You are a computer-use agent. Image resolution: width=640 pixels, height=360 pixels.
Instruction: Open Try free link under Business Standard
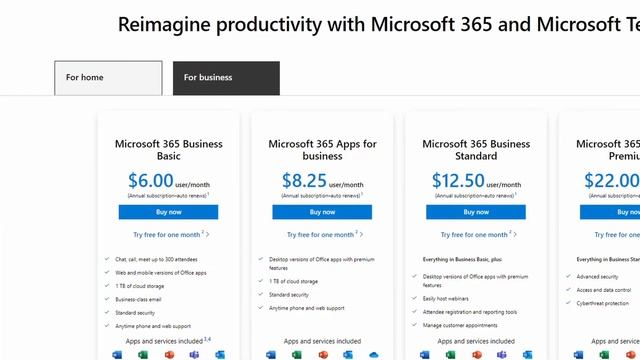click(478, 235)
